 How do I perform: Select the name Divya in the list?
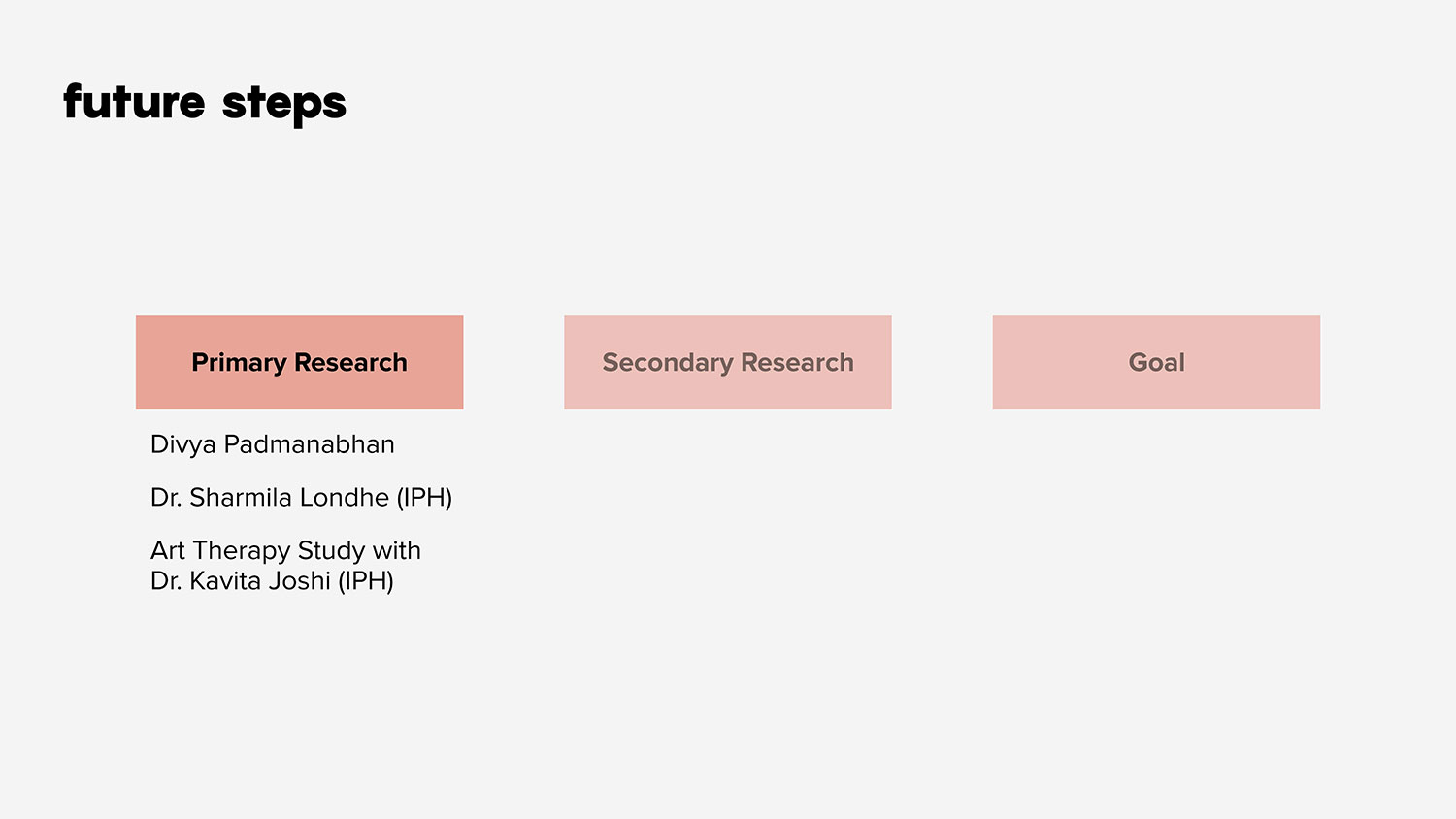182,444
